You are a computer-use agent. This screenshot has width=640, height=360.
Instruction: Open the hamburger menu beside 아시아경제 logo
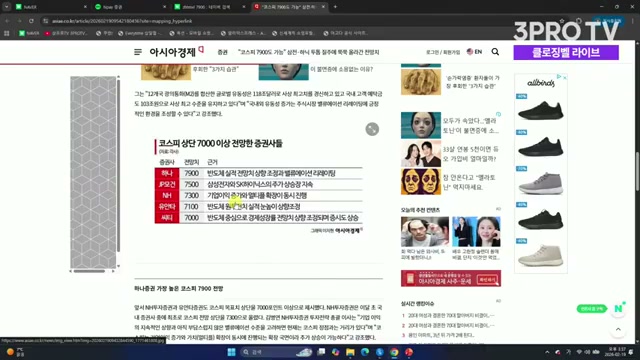(x=138, y=52)
